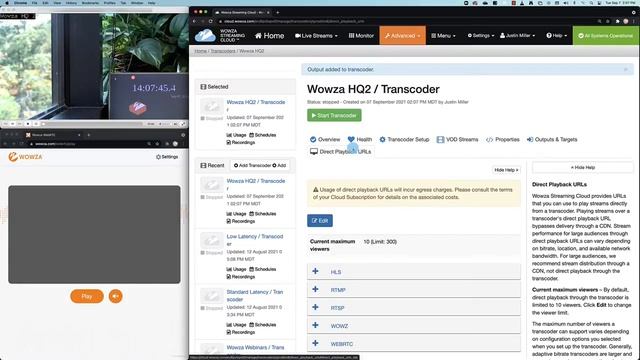Expand the RTSP playback URL section

(x=413, y=308)
